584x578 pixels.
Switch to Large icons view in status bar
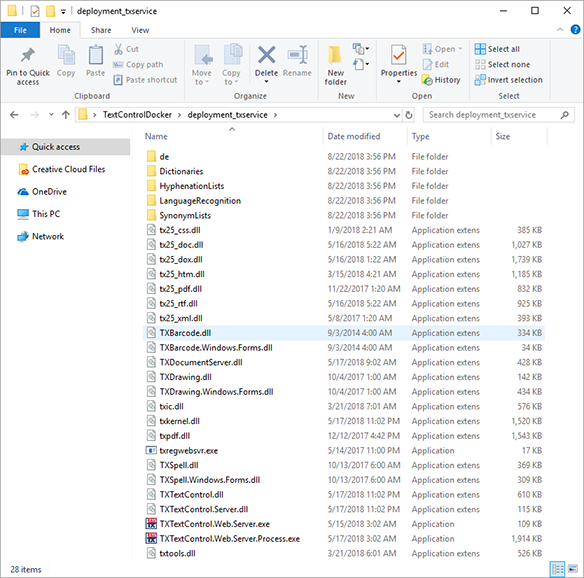572,569
